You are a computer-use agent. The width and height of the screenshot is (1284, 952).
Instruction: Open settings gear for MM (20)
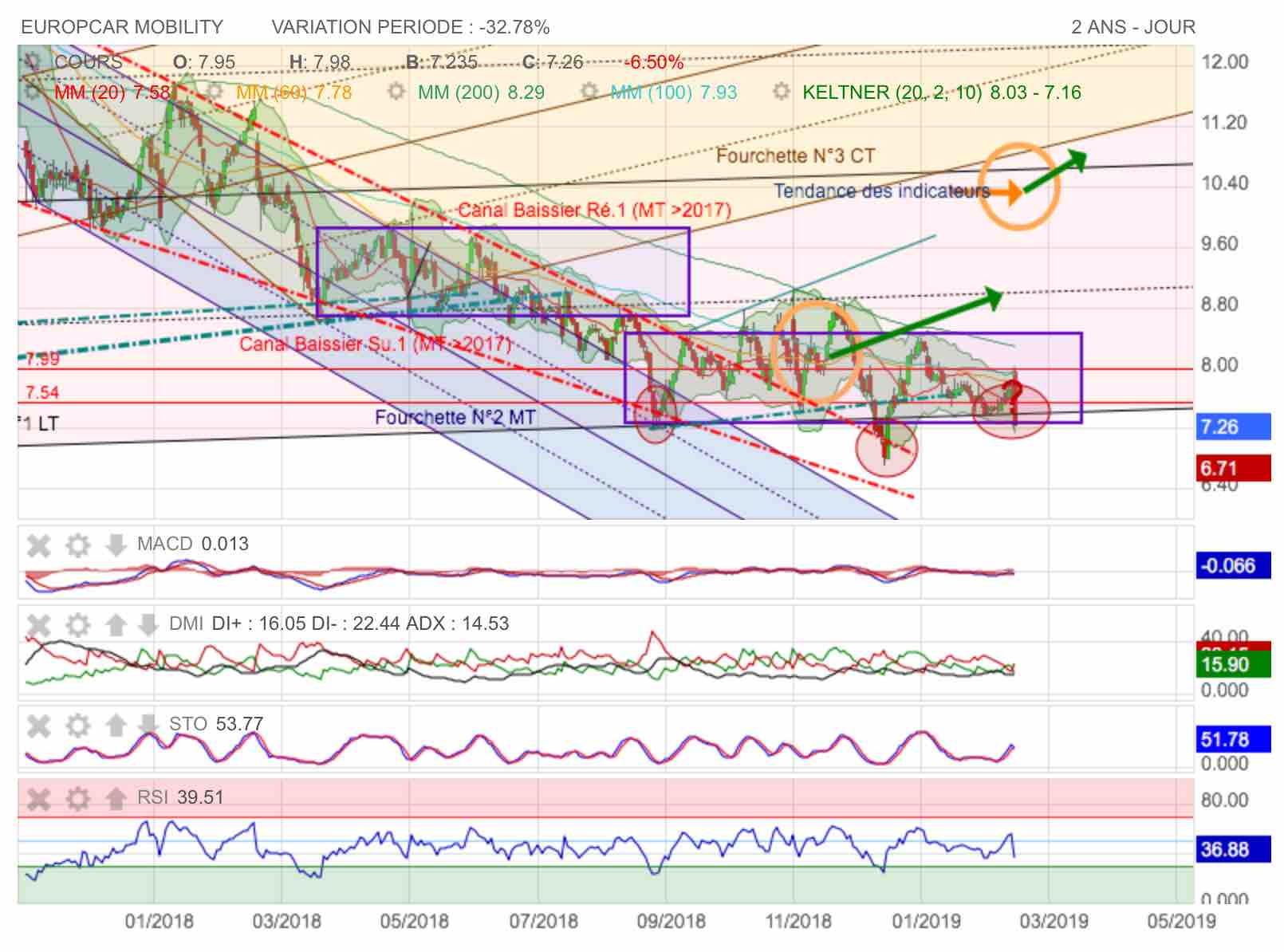(x=33, y=92)
